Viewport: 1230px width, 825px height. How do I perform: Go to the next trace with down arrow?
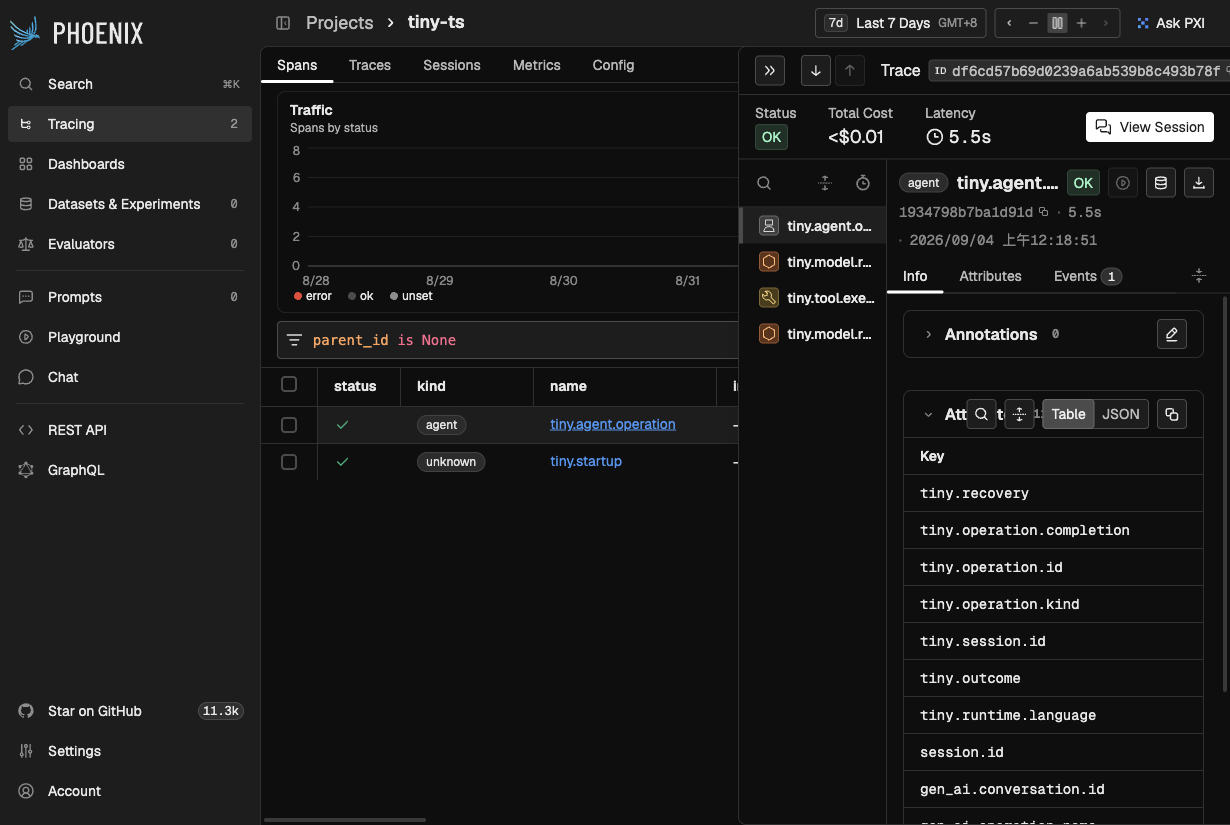(816, 71)
